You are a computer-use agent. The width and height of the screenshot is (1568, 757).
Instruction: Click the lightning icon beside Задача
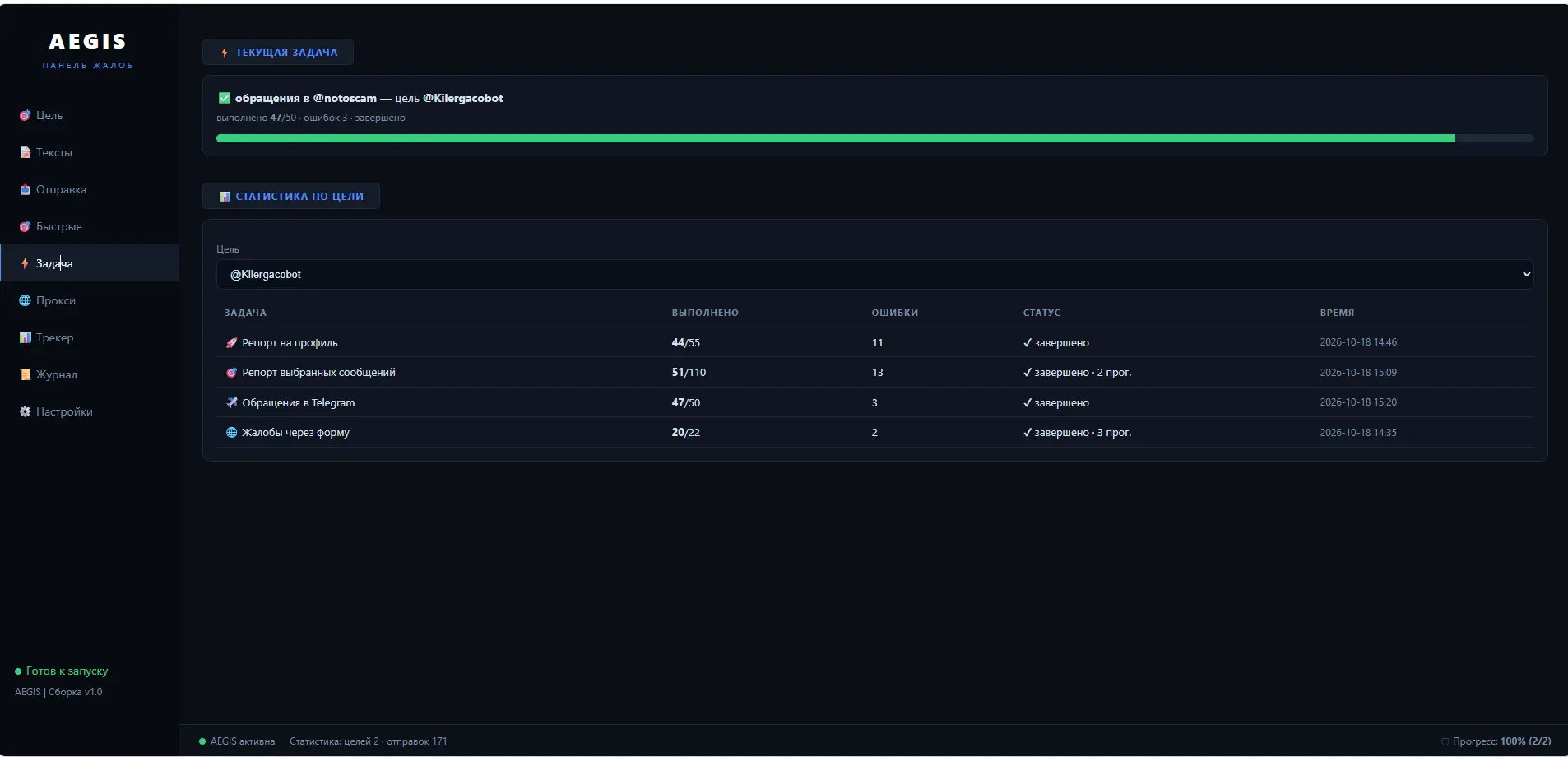25,264
